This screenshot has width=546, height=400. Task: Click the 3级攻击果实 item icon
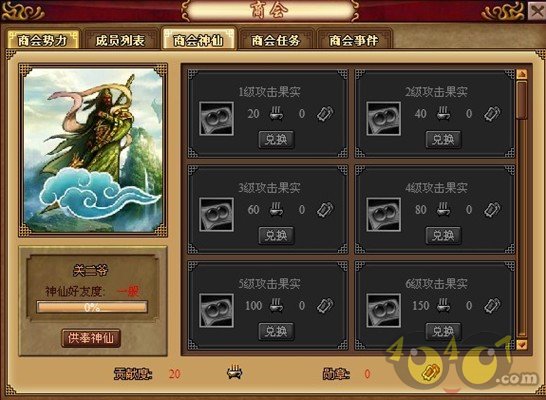(216, 214)
